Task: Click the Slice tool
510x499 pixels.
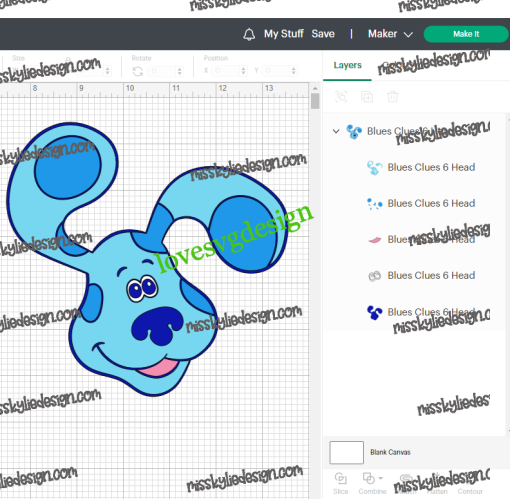Action: click(340, 483)
